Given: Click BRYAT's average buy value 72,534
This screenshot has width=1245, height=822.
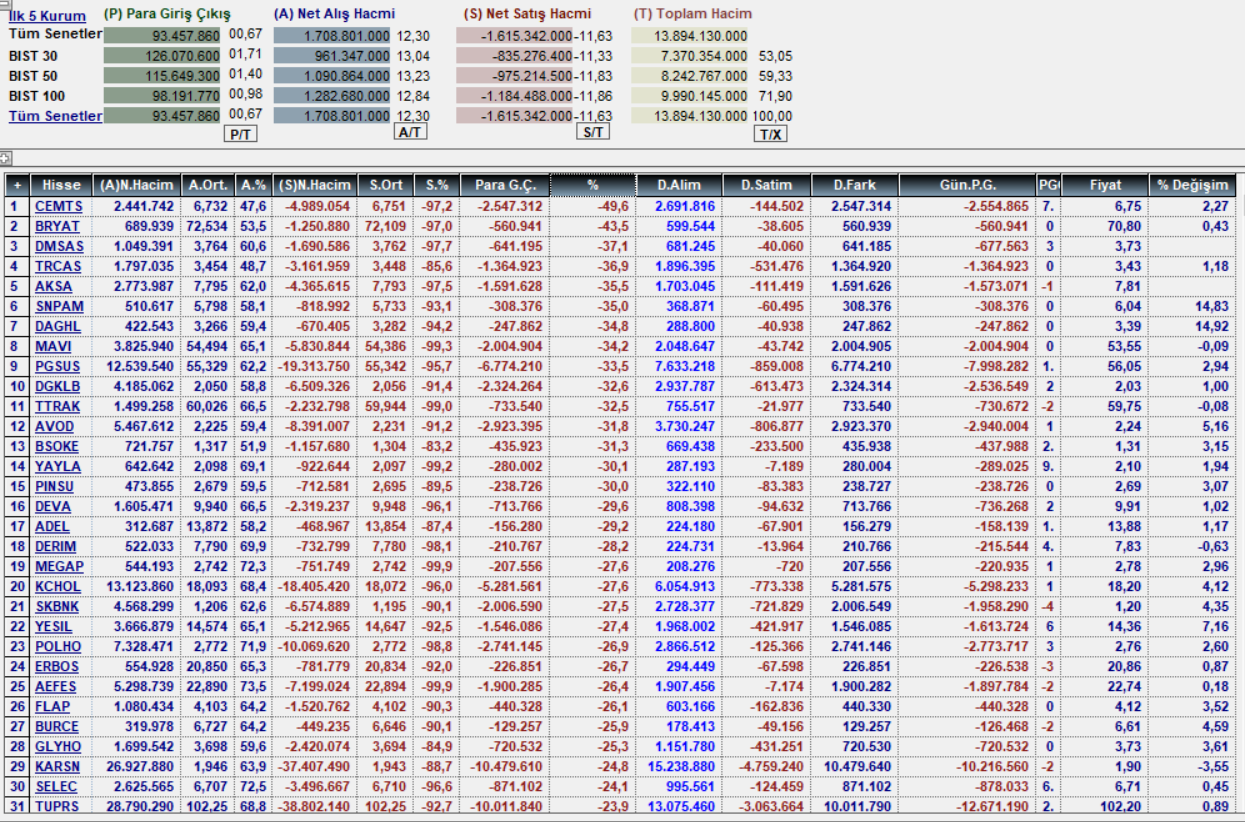Looking at the screenshot, I should (208, 226).
